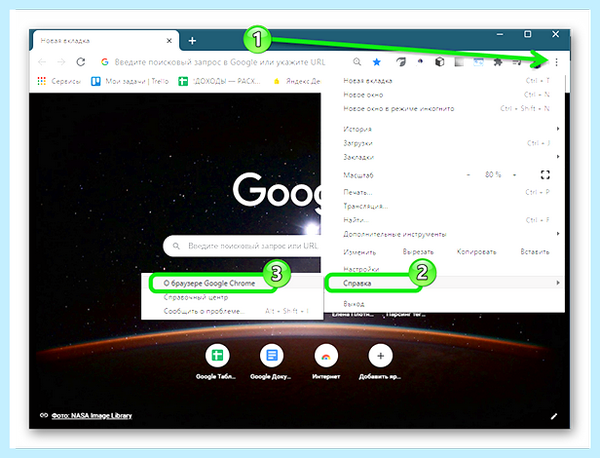Click the Google search box on page

(243, 246)
